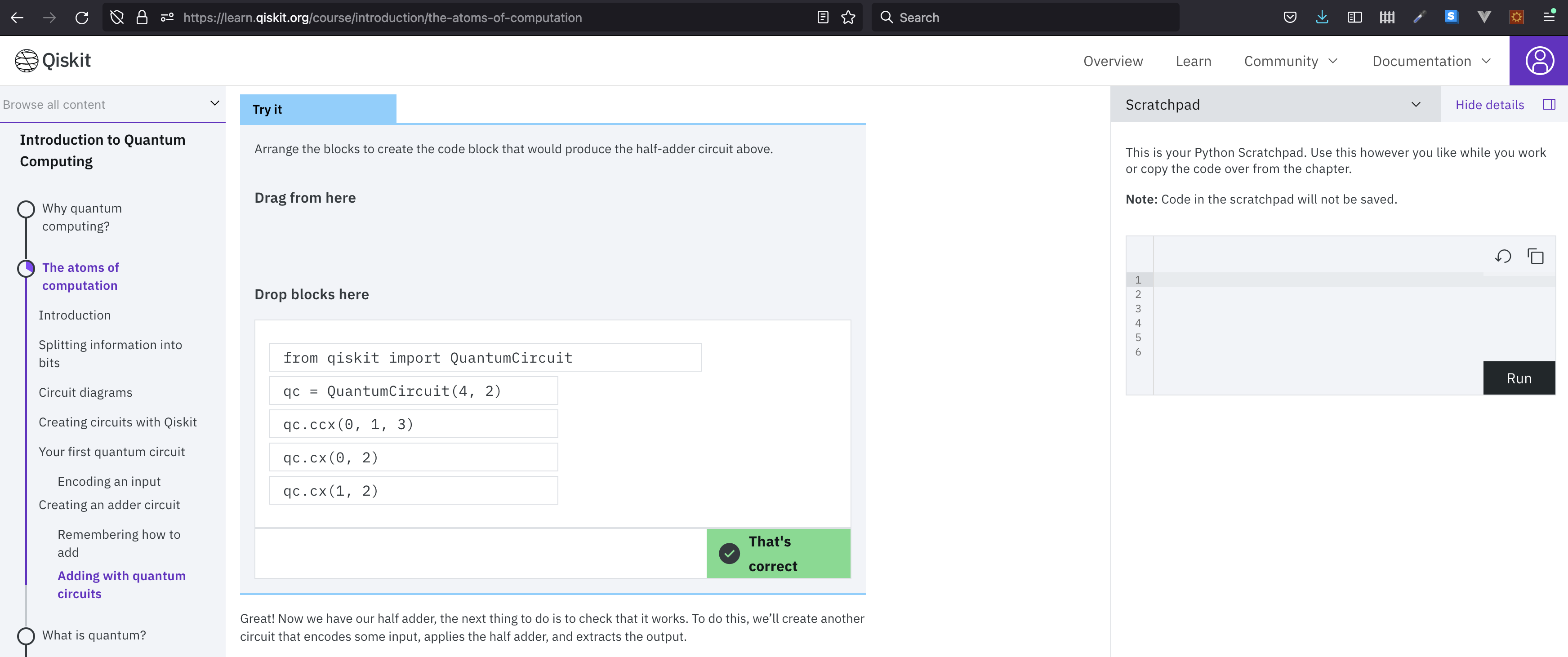Hide details of the Scratchpad panel
The height and width of the screenshot is (657, 1568).
(1489, 104)
